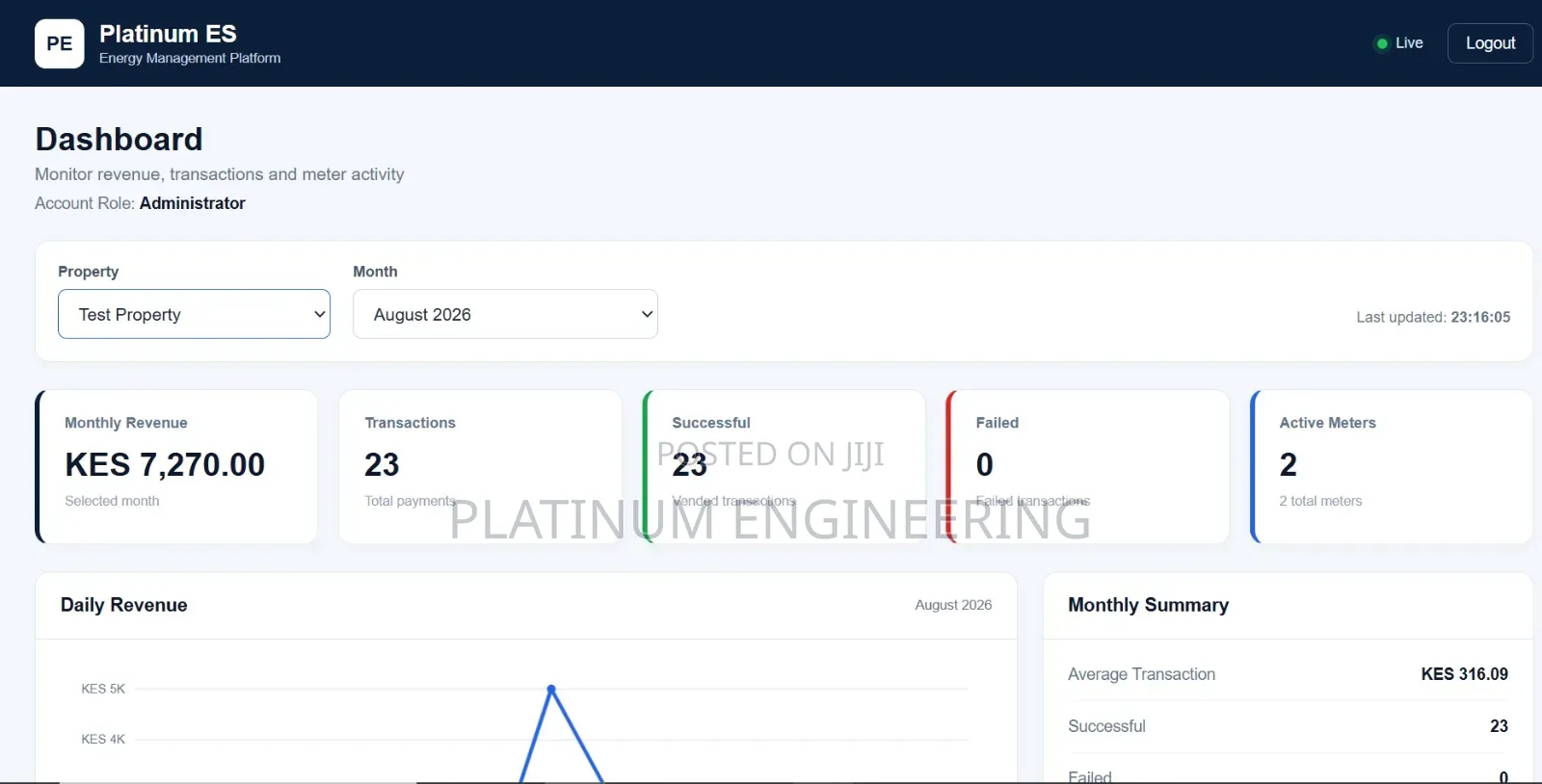The width and height of the screenshot is (1542, 784).
Task: Click the peak data point on revenue chart
Action: (x=551, y=689)
